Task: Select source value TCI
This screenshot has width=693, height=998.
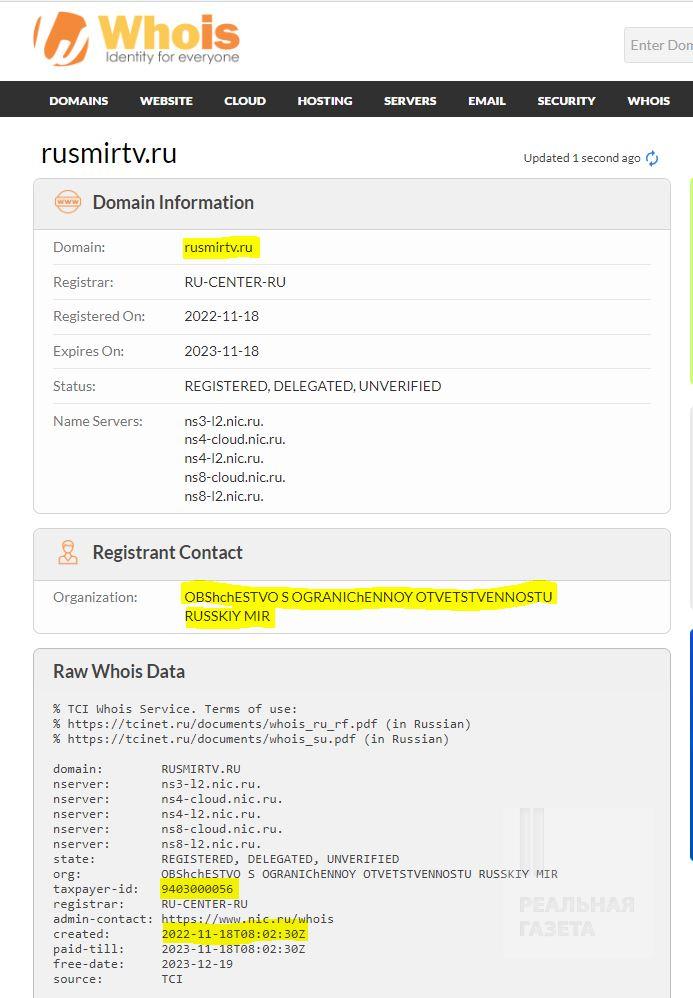Action: 172,979
